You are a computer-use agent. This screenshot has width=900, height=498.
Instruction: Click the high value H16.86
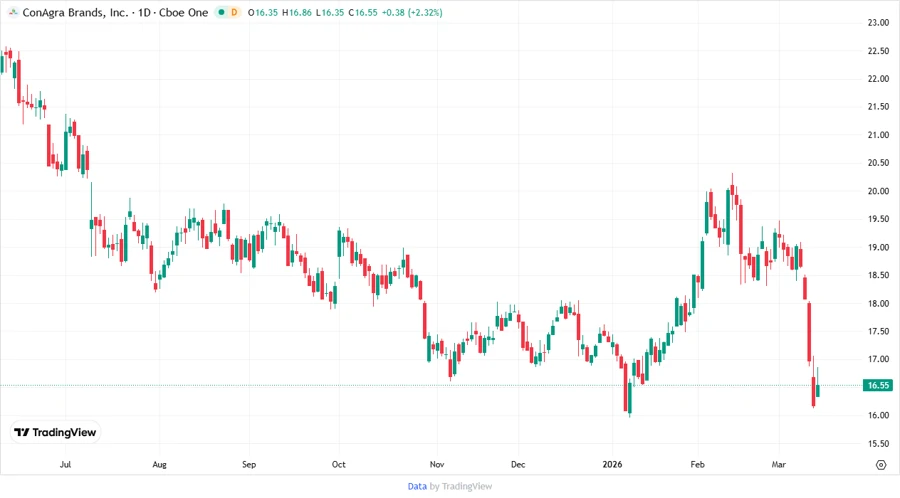(x=297, y=12)
